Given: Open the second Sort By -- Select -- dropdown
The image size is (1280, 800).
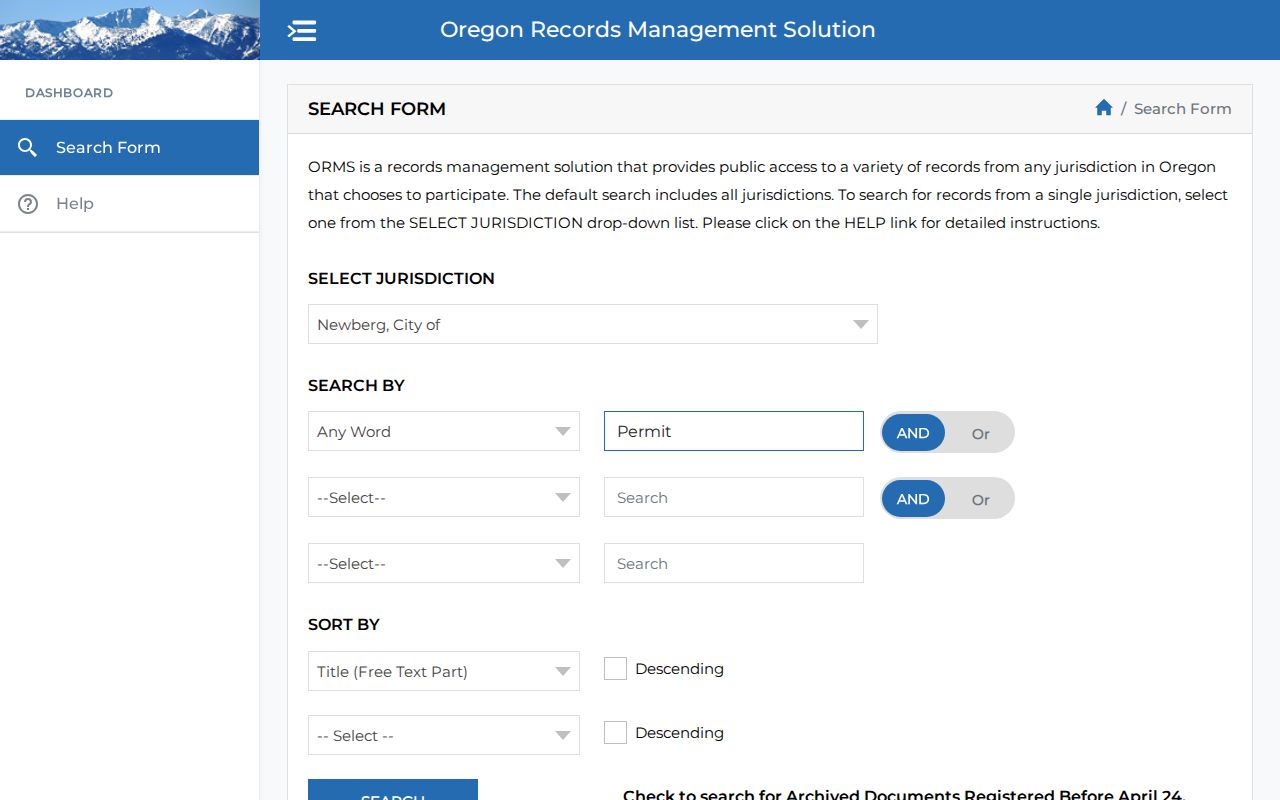Looking at the screenshot, I should (x=444, y=735).
